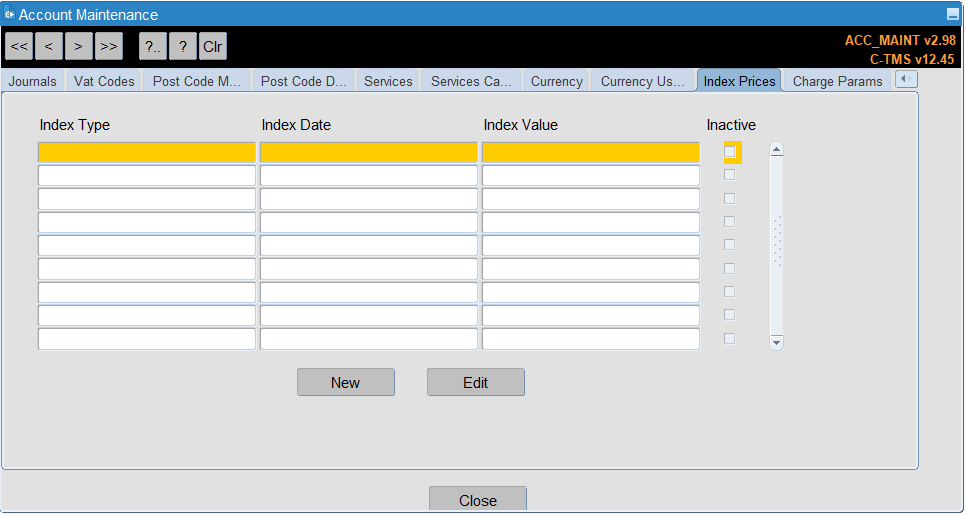
Task: Tick the Inactive checkbox in eighth row
Action: [x=729, y=315]
